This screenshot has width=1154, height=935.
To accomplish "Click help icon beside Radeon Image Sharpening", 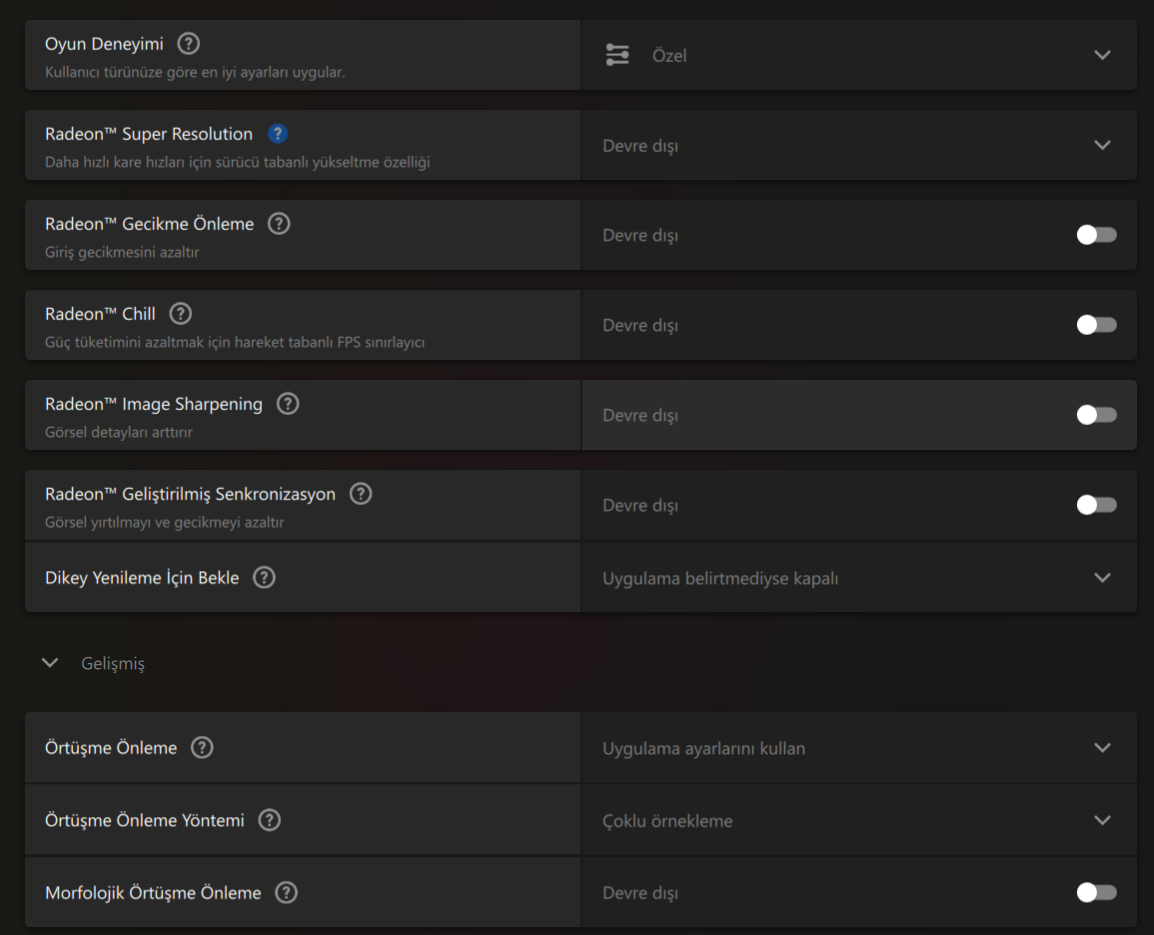I will [x=287, y=403].
